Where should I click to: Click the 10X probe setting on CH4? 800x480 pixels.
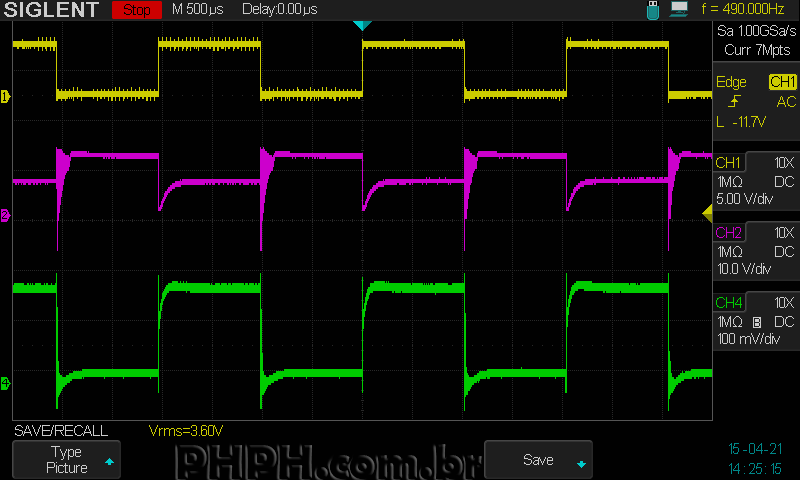784,302
